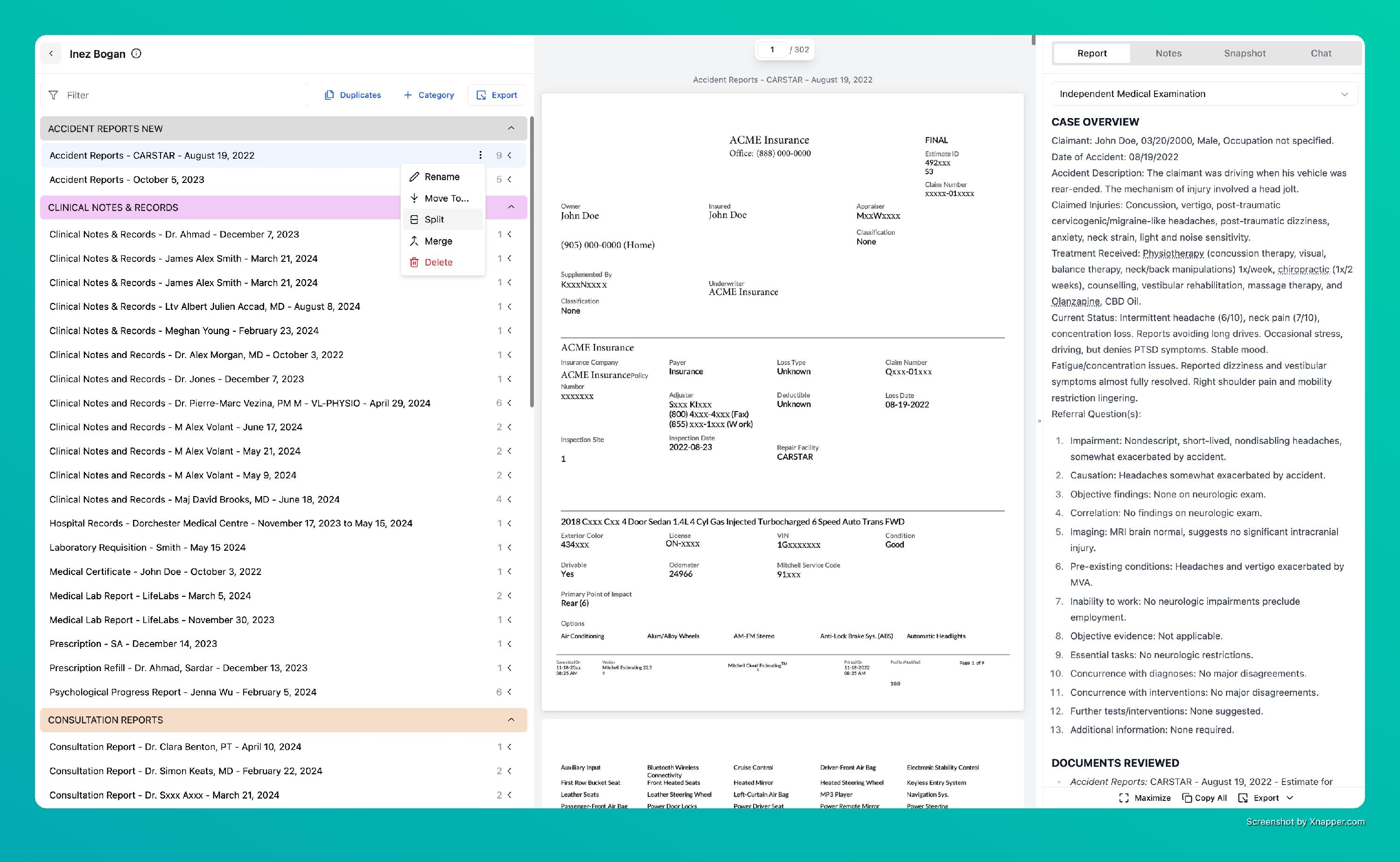
Task: Open the three-dot menu for CARSTAR report
Action: (480, 155)
